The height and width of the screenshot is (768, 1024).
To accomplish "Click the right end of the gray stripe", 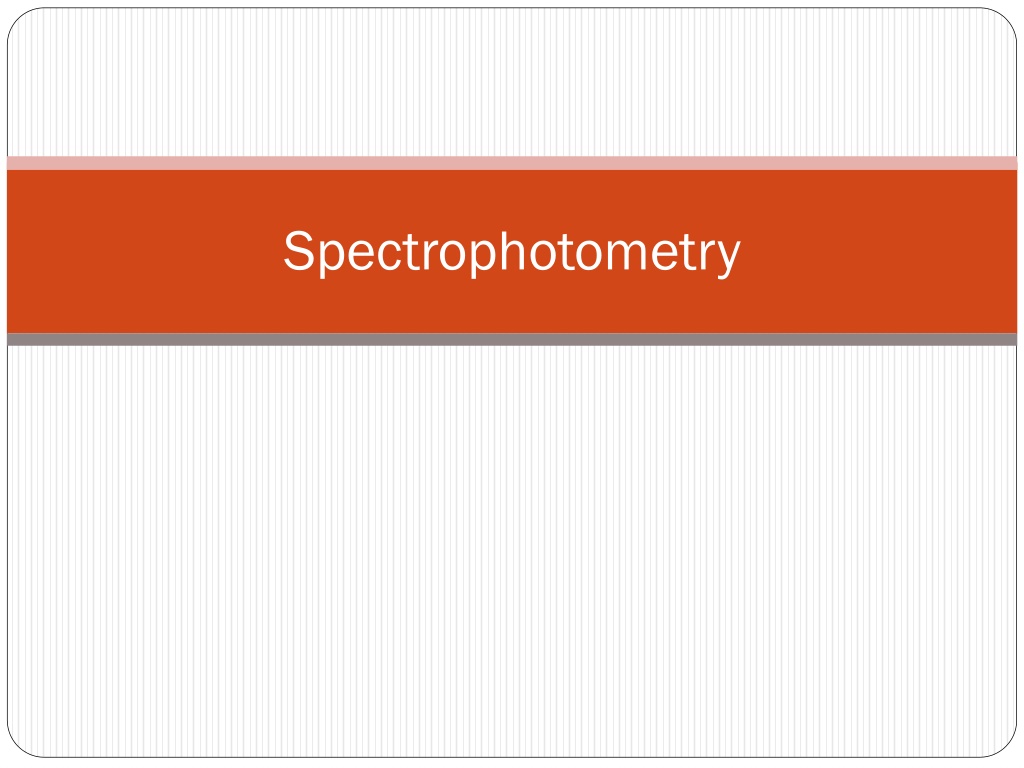I will coord(998,339).
